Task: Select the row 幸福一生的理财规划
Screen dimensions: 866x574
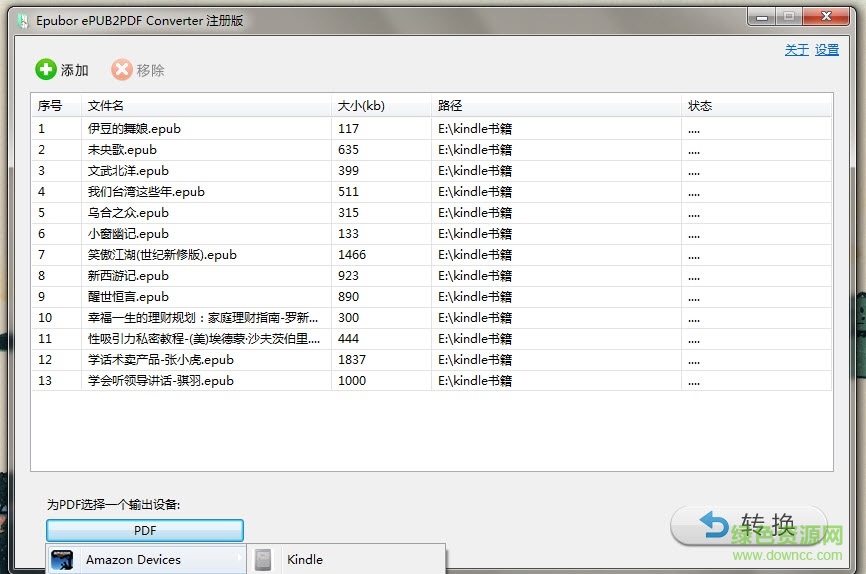Action: click(431, 318)
